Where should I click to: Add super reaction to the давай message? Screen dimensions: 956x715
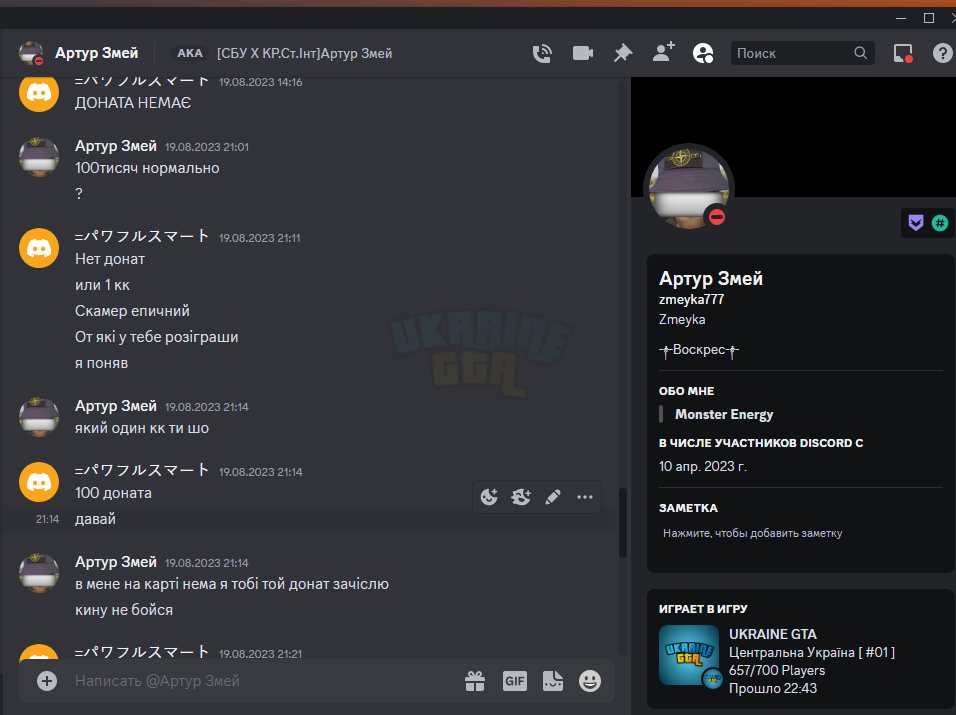521,497
